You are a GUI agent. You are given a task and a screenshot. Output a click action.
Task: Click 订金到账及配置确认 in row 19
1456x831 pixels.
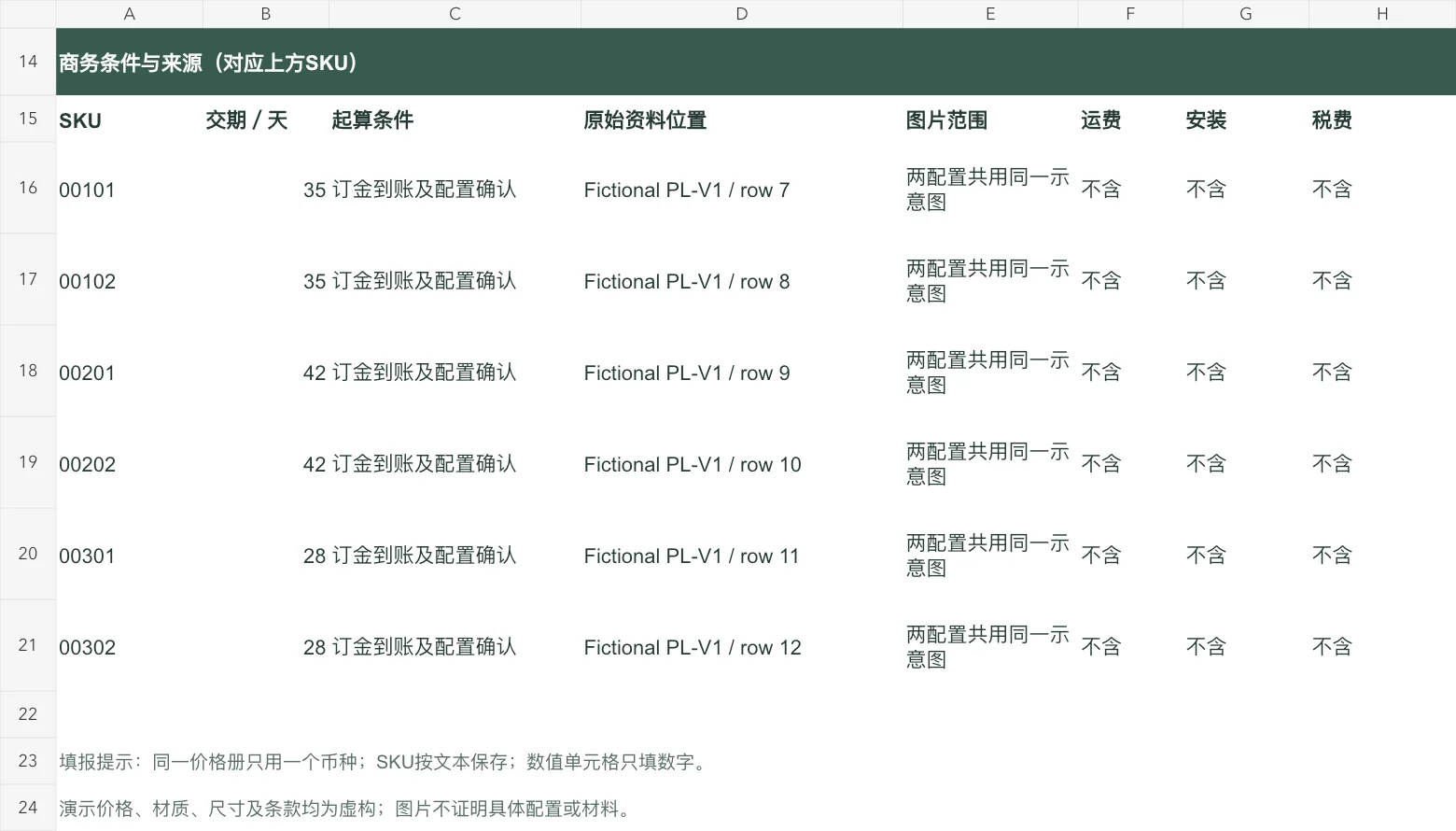[455, 463]
